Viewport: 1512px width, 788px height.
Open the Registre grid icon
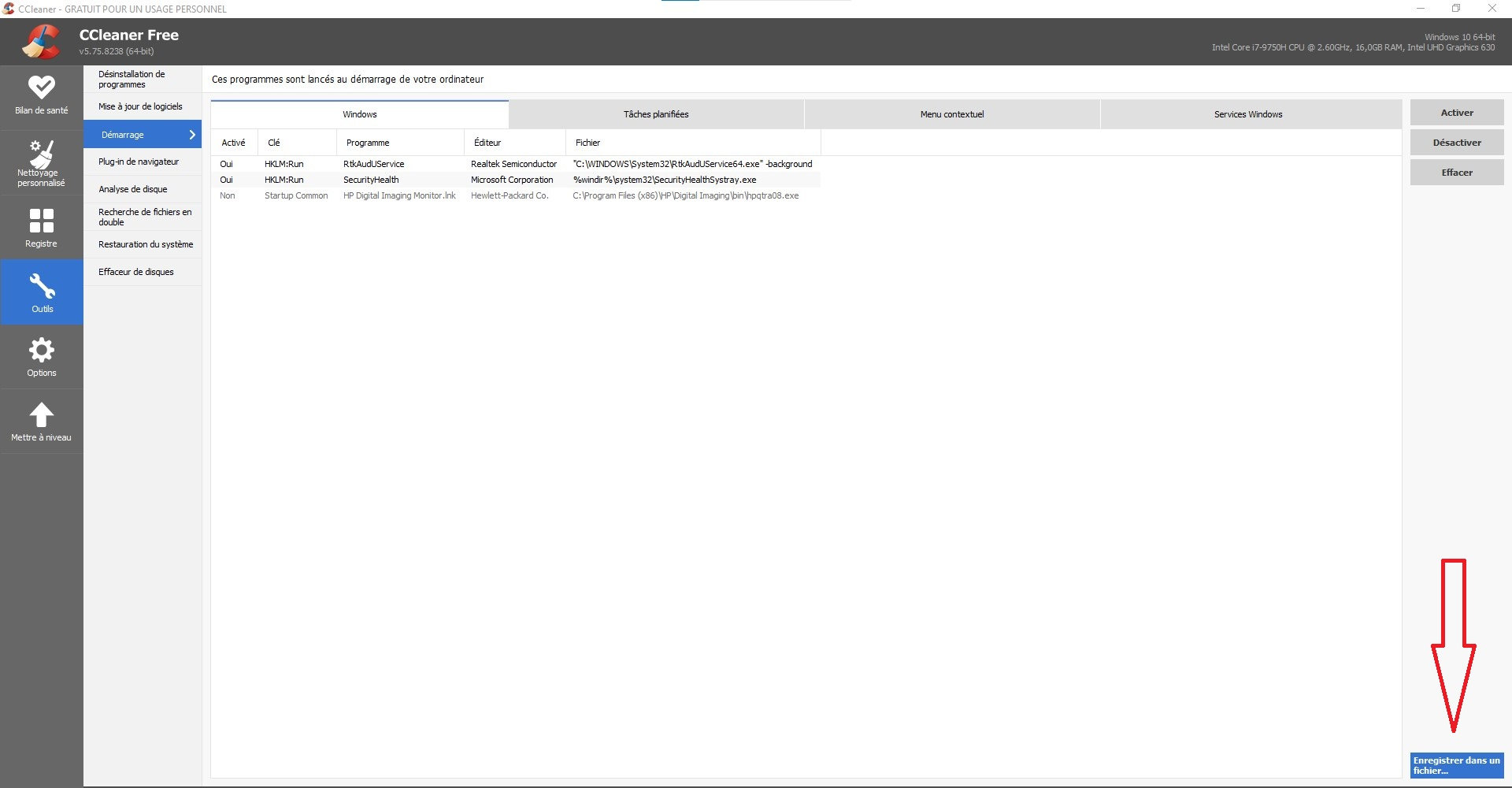click(42, 220)
